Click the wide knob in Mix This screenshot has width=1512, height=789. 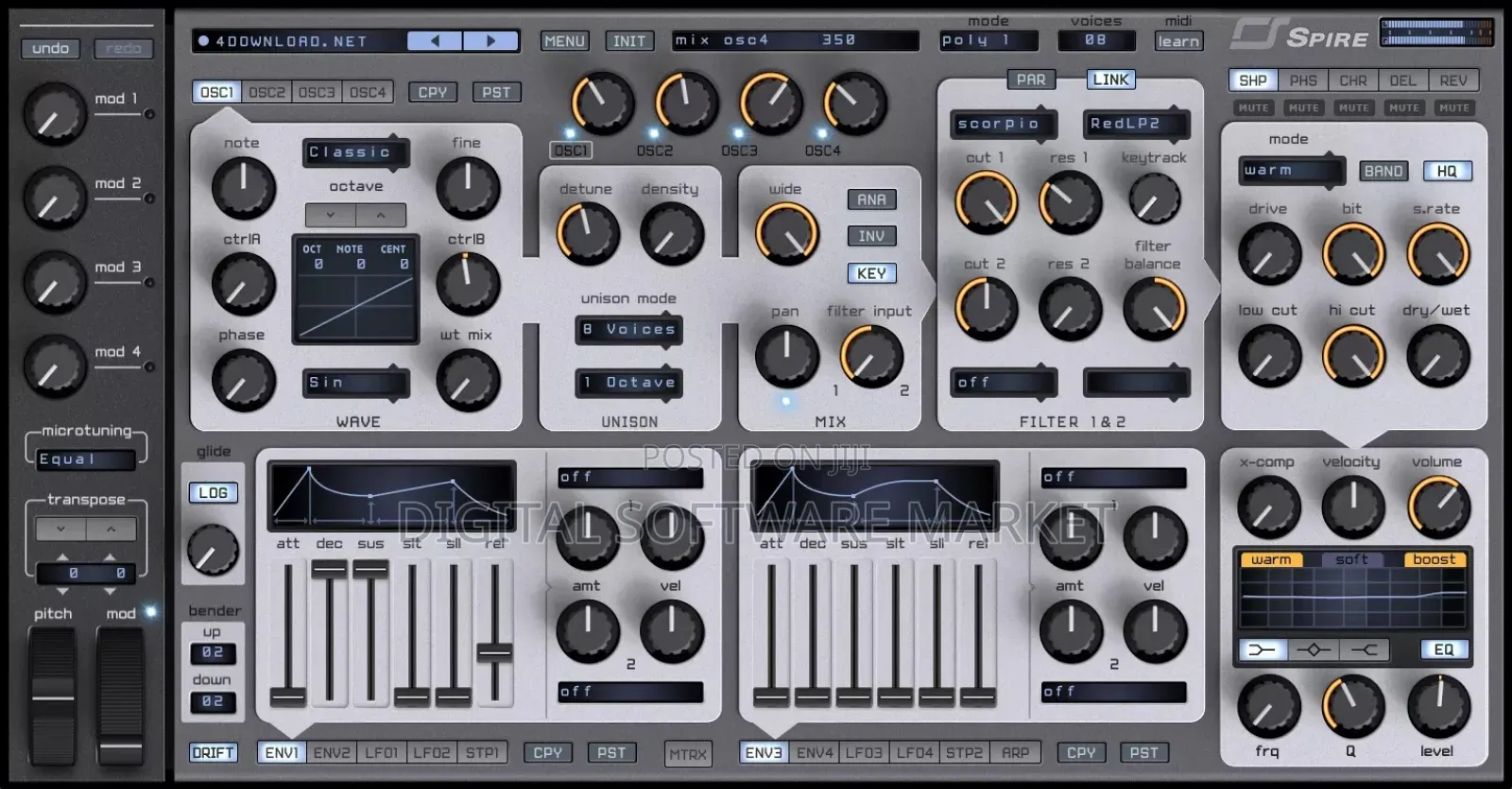click(x=787, y=233)
